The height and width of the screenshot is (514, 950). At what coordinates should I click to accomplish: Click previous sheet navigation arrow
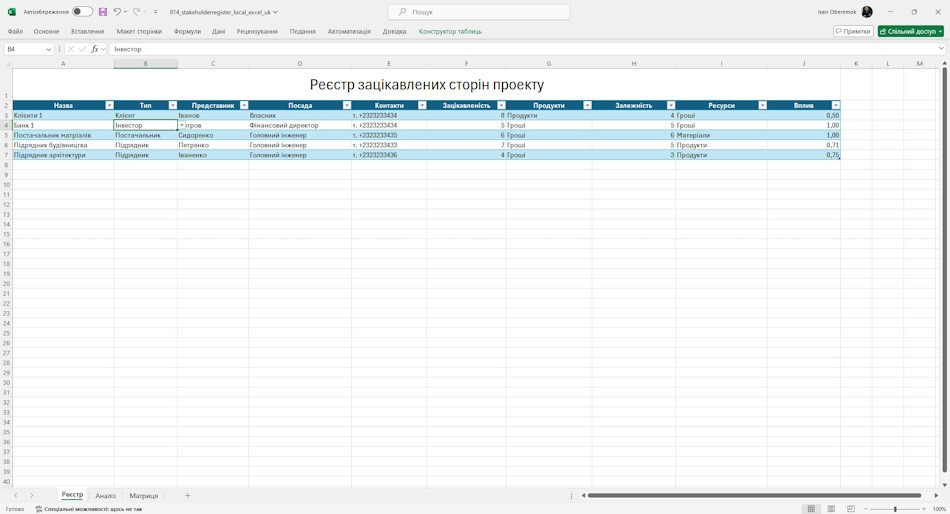point(16,495)
